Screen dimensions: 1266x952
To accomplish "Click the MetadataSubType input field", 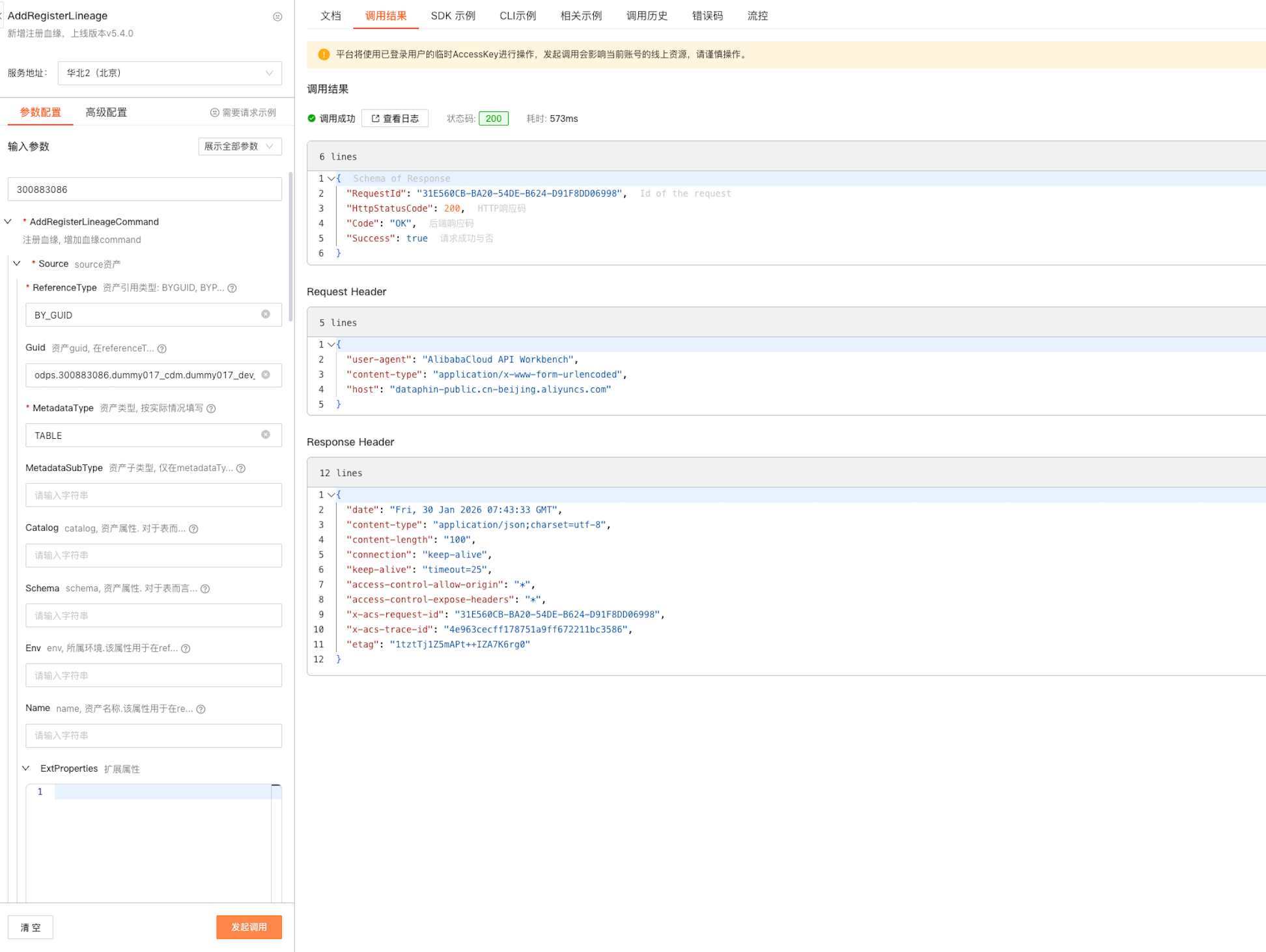I will pyautogui.click(x=153, y=495).
